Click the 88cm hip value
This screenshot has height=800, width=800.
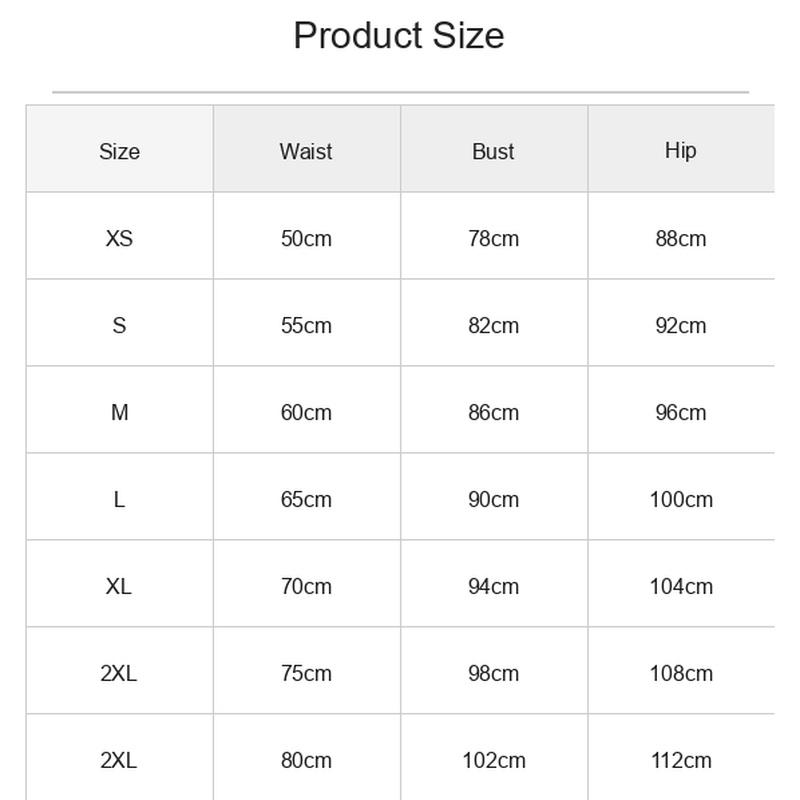coord(681,238)
